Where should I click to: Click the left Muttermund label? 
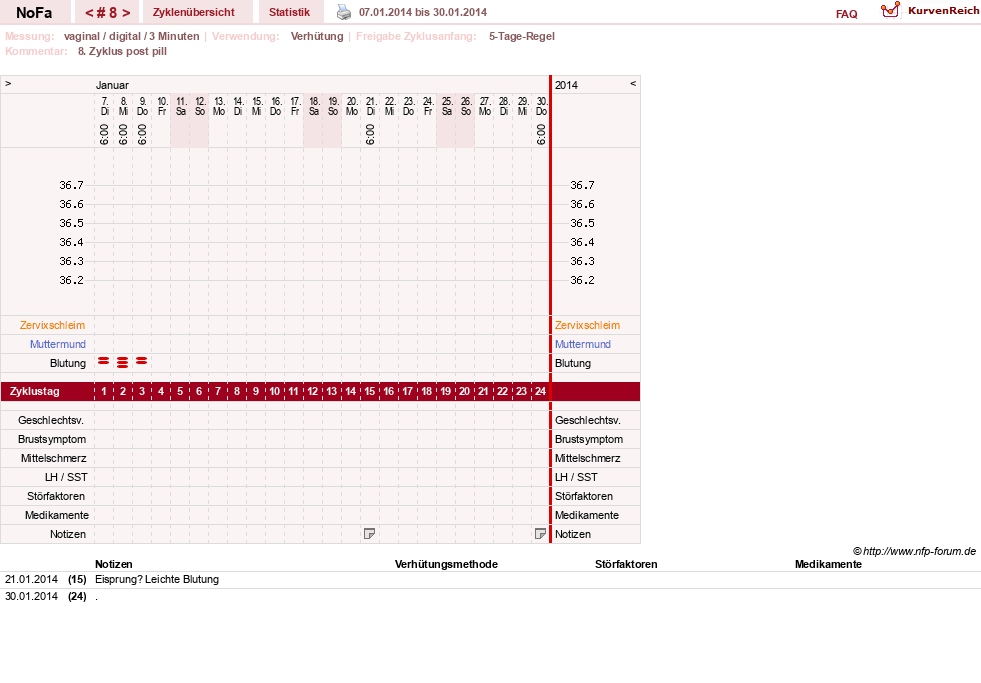(x=58, y=344)
